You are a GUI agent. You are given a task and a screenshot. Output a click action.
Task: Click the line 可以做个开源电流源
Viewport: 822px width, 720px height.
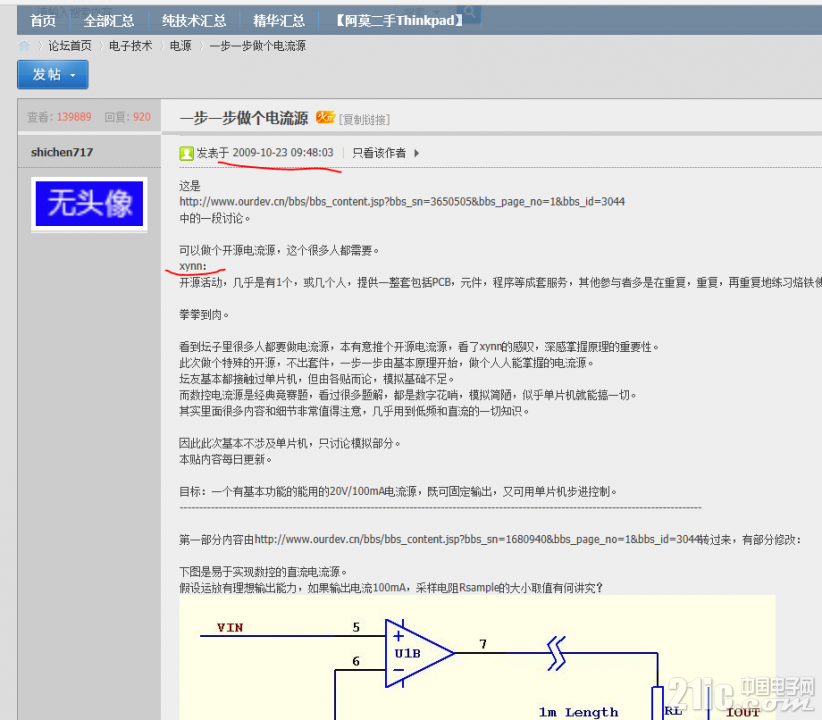[x=279, y=251]
